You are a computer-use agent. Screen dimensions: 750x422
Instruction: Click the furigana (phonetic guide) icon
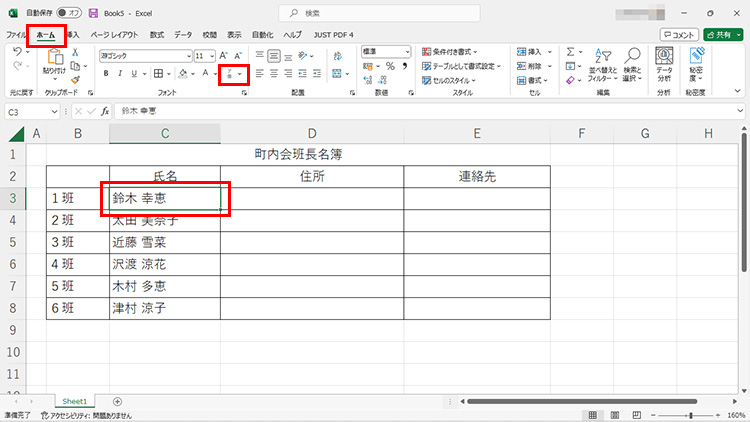[229, 73]
